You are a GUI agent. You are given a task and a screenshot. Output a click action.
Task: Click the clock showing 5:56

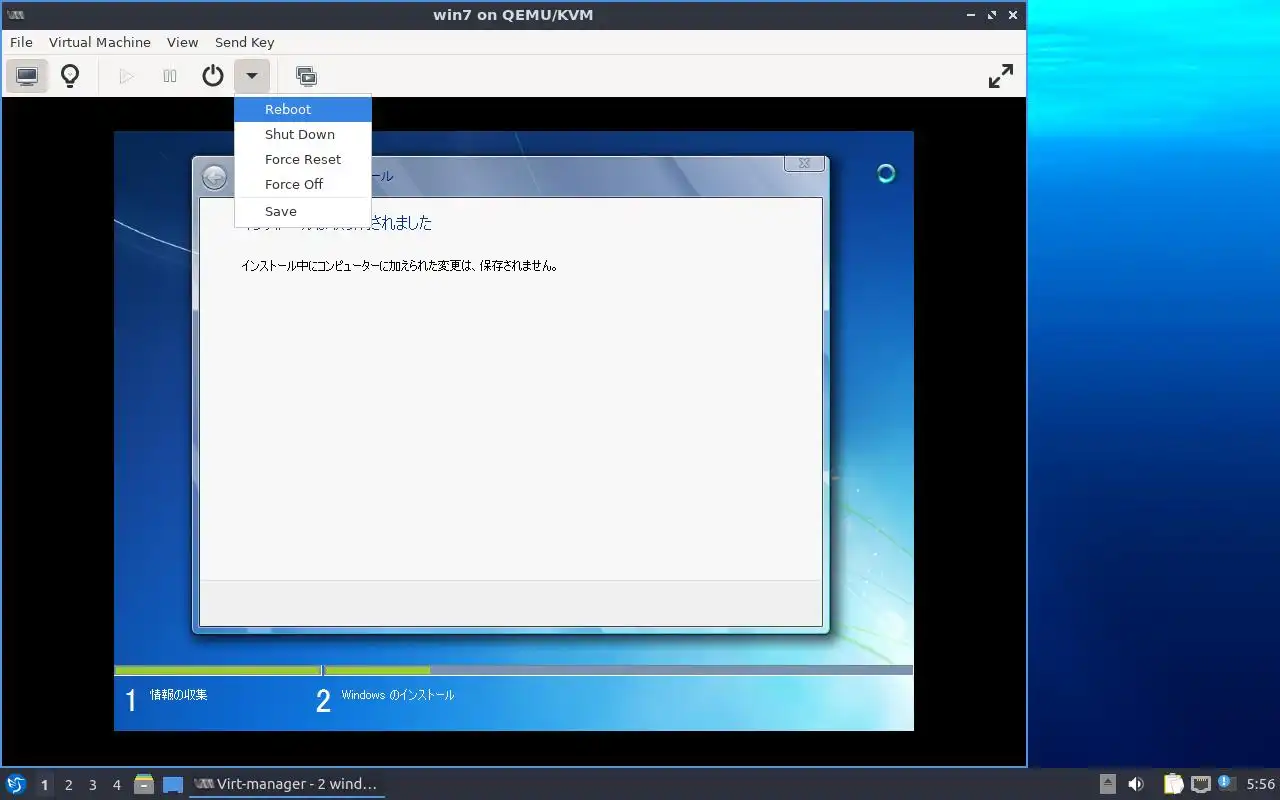(x=1260, y=784)
